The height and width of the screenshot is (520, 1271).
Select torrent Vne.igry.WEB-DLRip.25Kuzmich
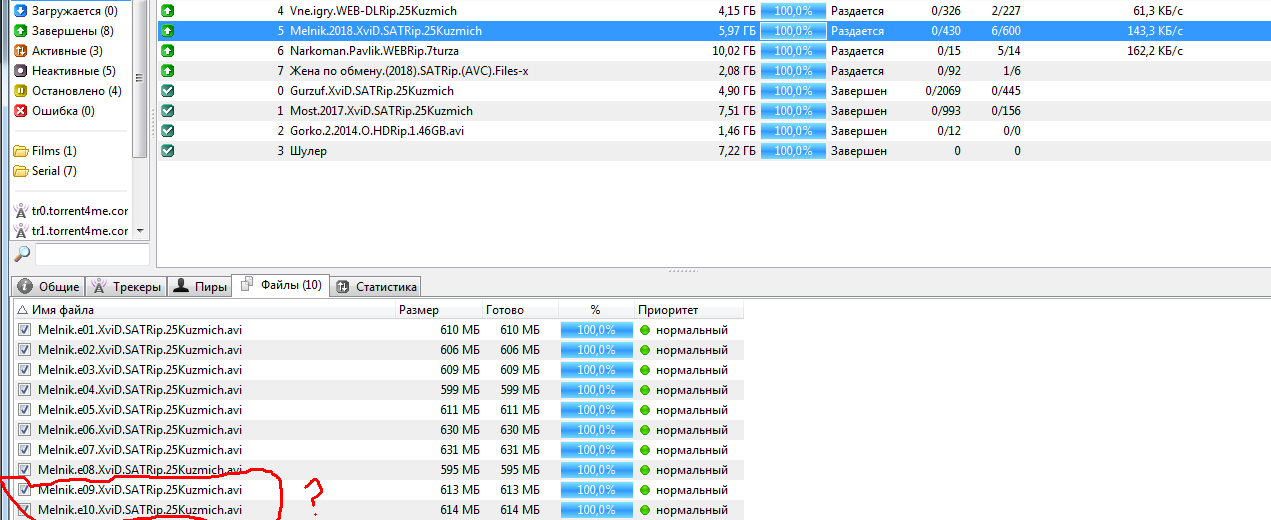click(x=713, y=11)
